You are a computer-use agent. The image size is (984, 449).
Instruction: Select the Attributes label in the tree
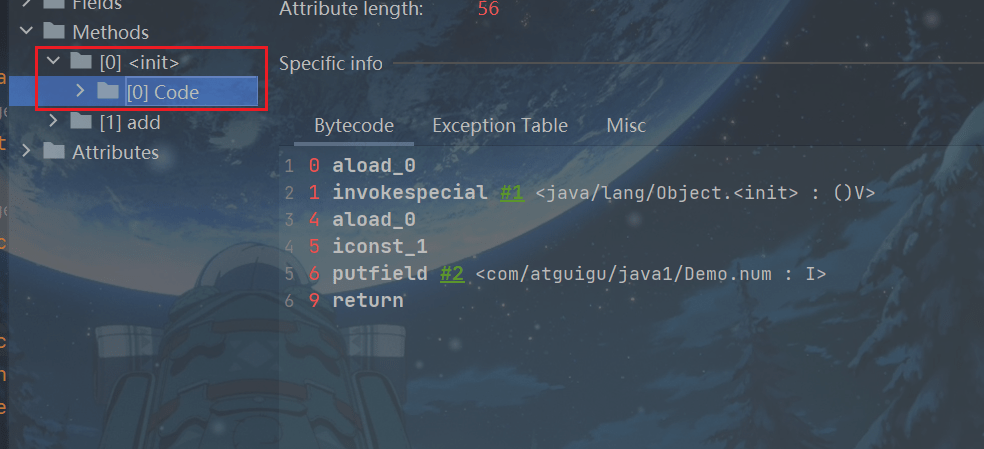coord(115,152)
